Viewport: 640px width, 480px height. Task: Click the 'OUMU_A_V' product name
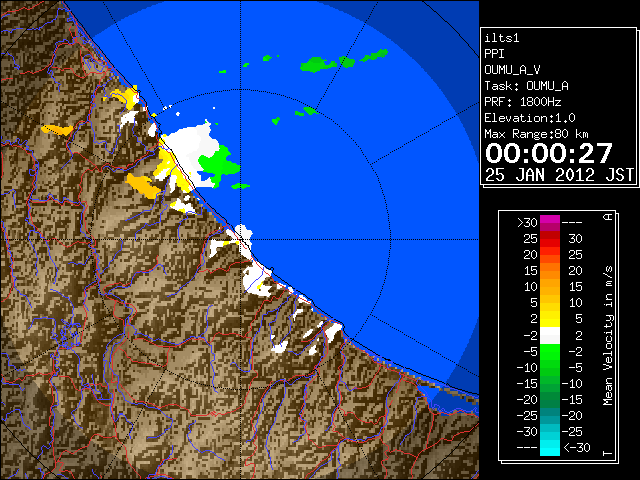pos(512,70)
